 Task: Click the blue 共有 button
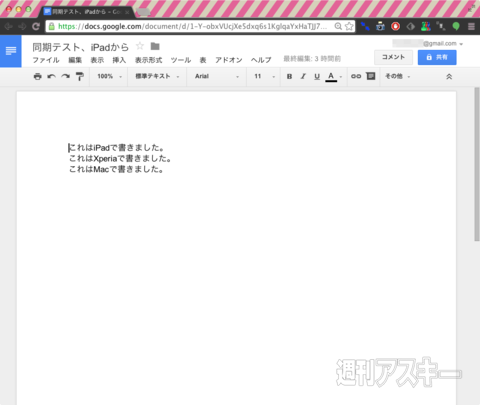(x=437, y=57)
